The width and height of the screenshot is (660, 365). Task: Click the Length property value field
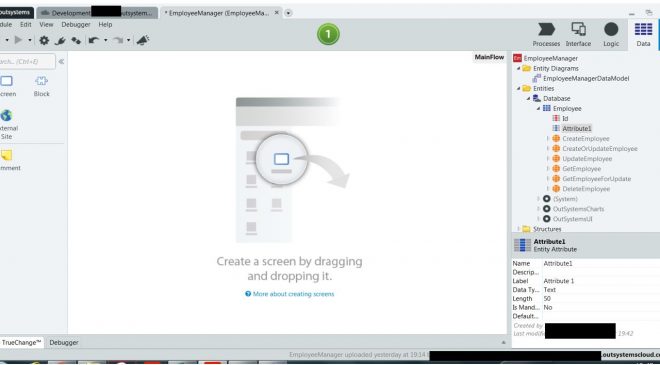point(601,298)
